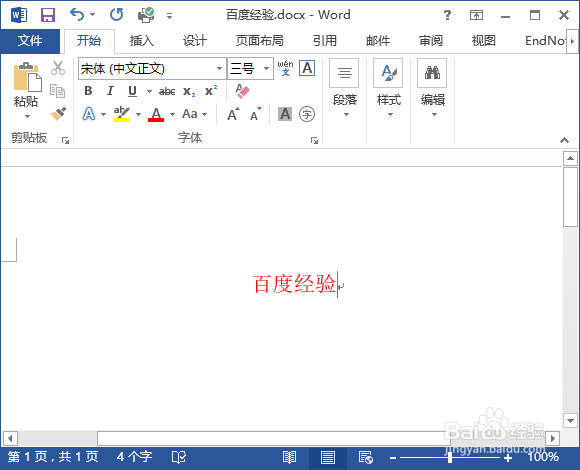The width and height of the screenshot is (580, 470).
Task: Click the Cut scissors icon
Action: [x=58, y=68]
